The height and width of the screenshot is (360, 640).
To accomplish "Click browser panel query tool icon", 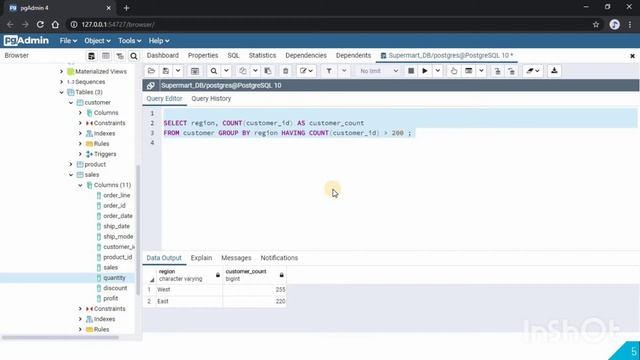I will click(x=91, y=56).
